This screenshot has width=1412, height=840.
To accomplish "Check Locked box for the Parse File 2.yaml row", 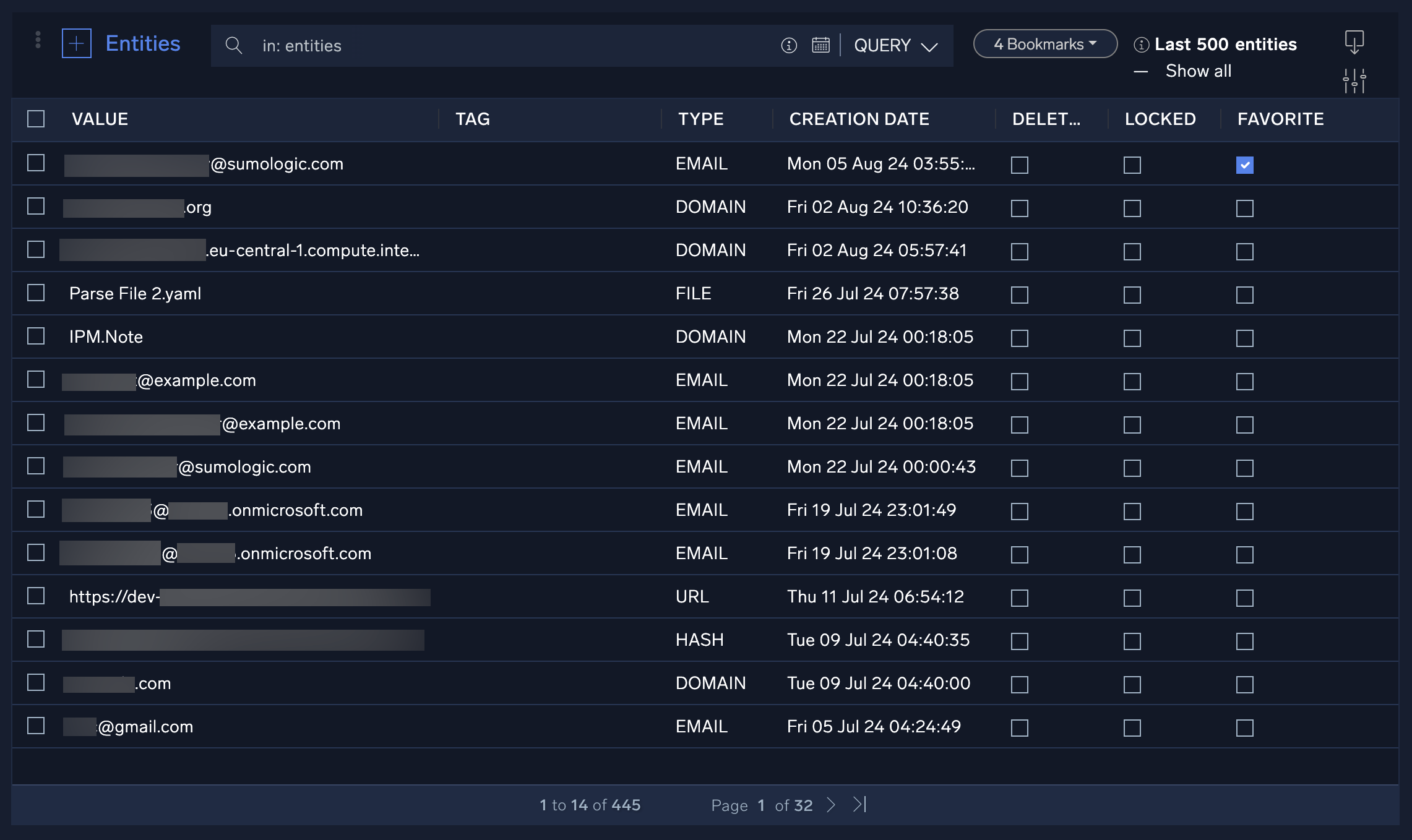I will coord(1132,295).
